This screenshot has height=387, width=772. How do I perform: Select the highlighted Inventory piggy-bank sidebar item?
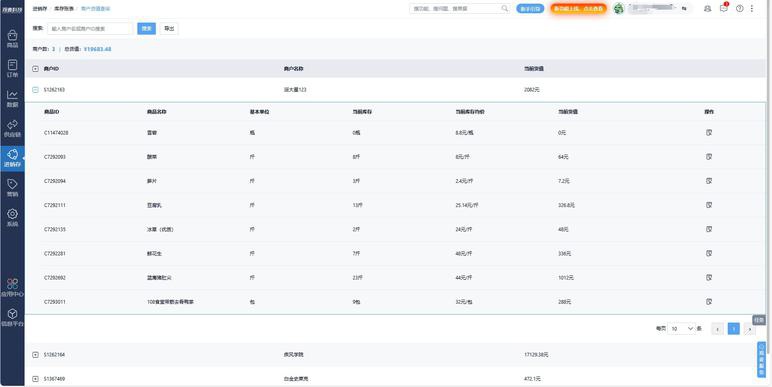[x=12, y=158]
